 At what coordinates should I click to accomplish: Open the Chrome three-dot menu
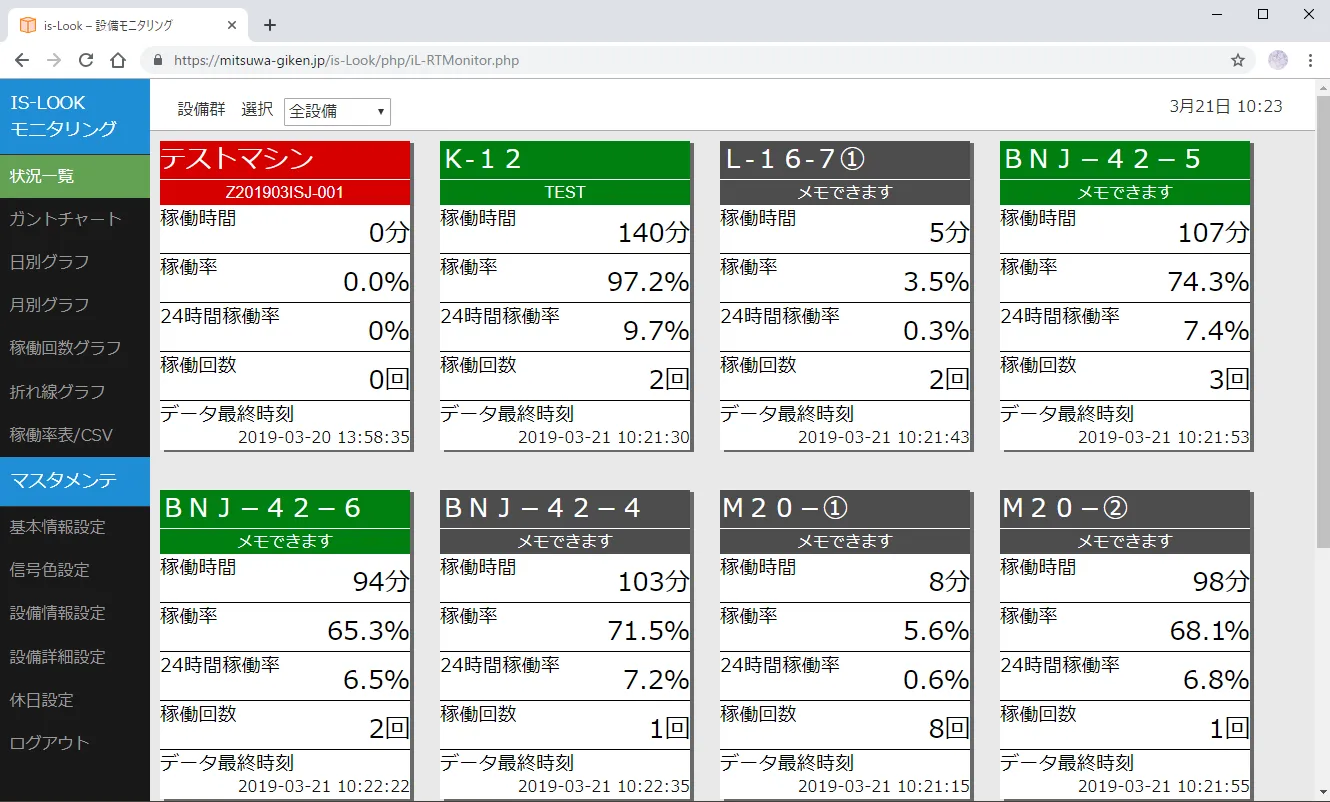(x=1310, y=60)
